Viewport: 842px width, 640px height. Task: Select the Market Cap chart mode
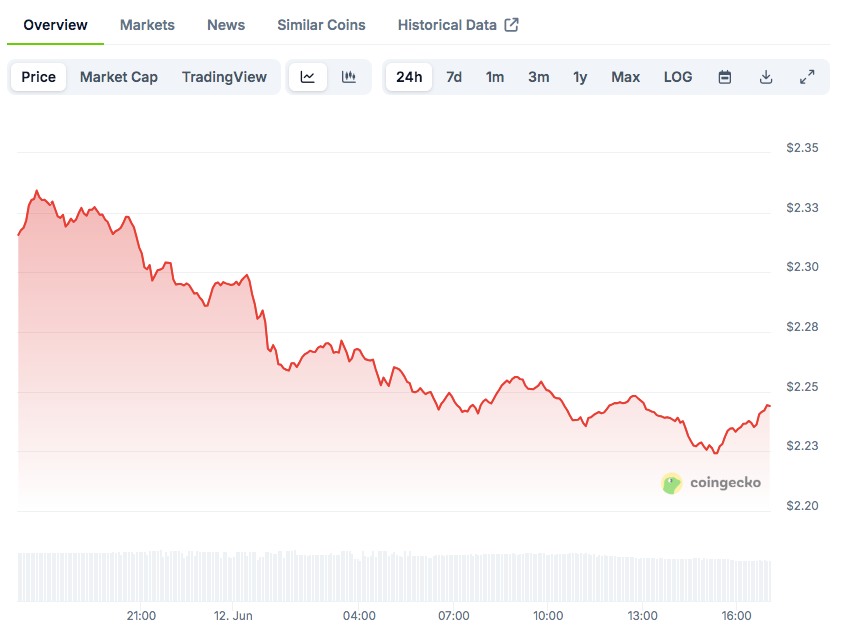(119, 77)
